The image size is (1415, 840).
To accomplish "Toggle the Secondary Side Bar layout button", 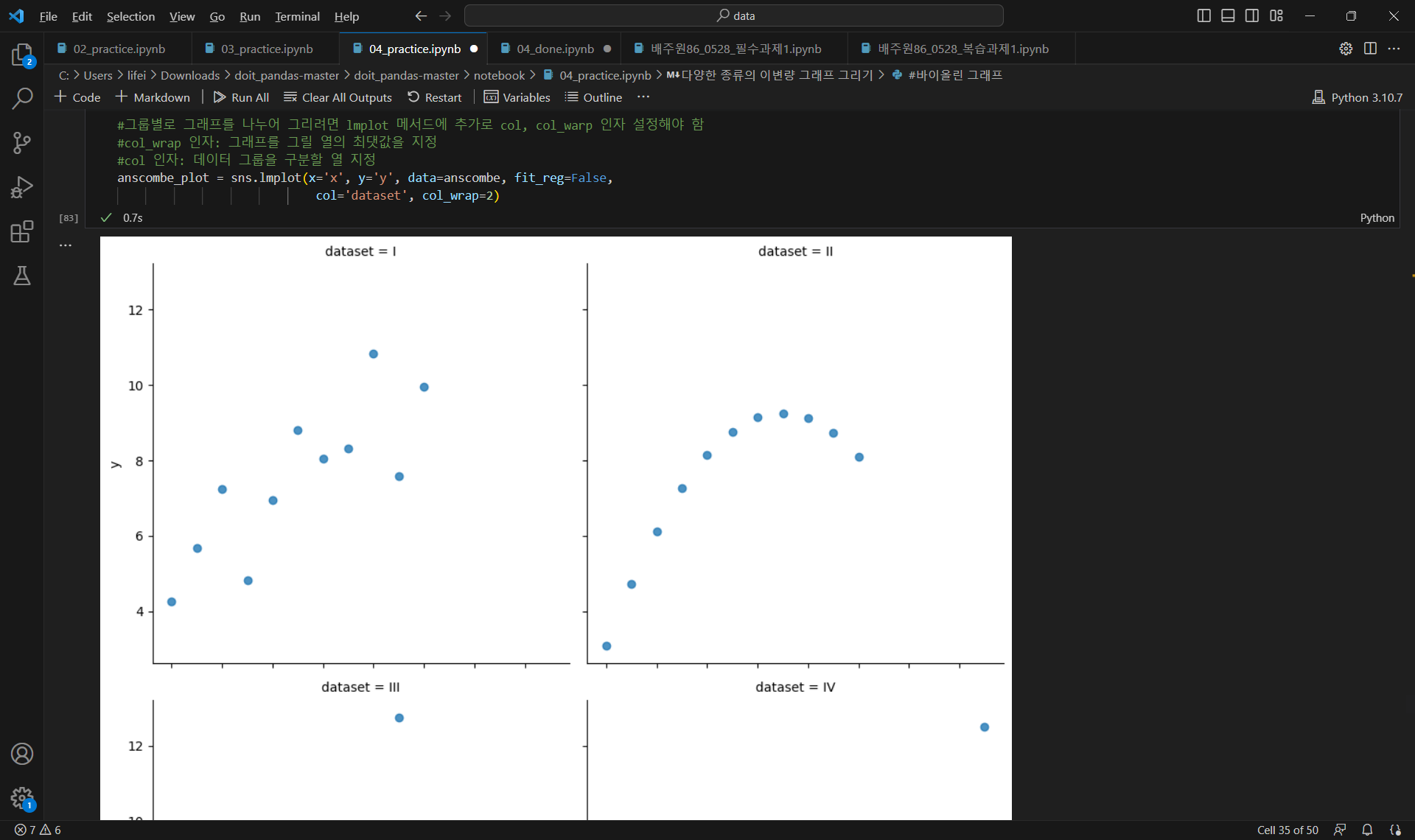I will tap(1252, 15).
